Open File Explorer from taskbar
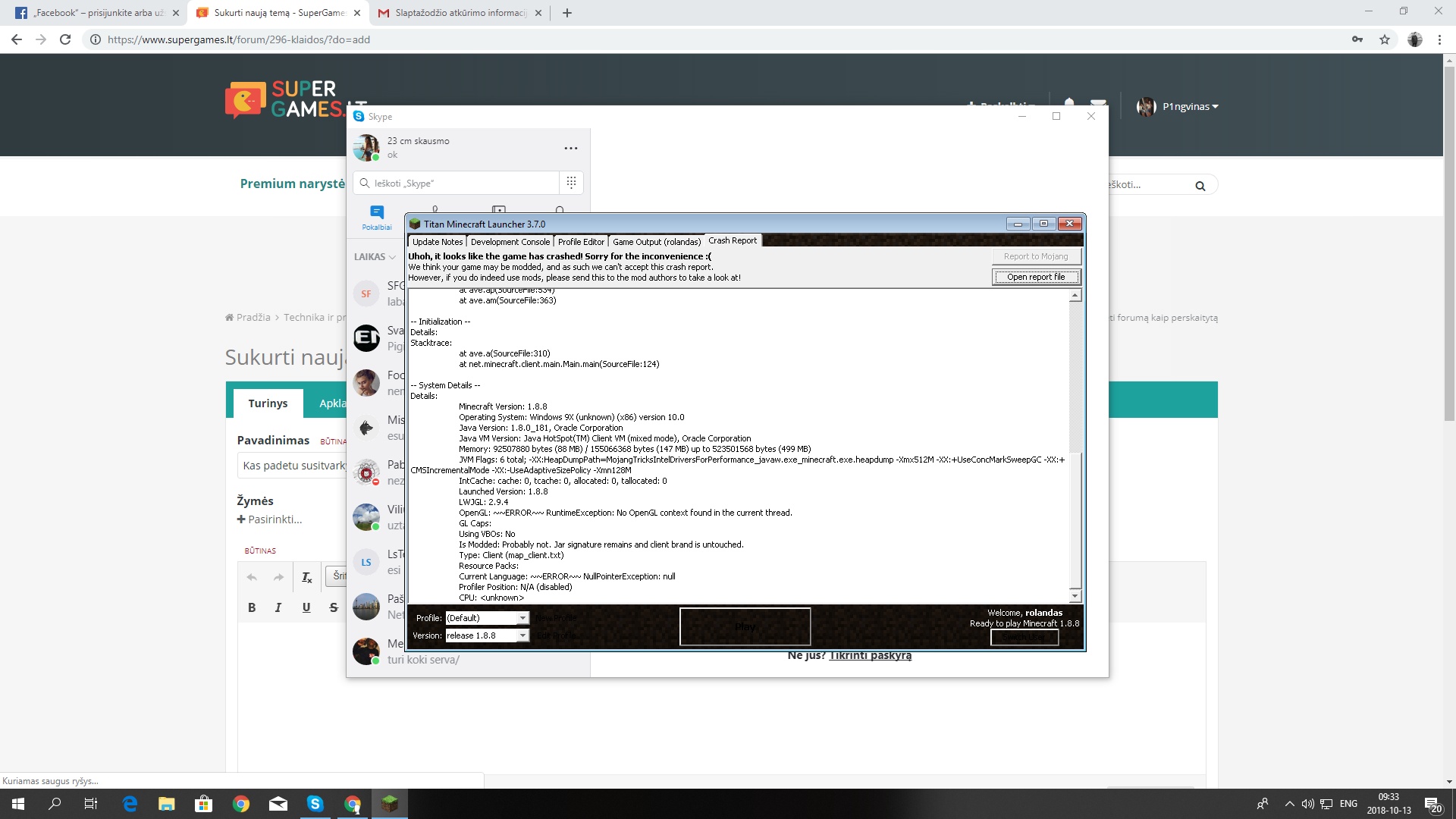 coord(167,804)
